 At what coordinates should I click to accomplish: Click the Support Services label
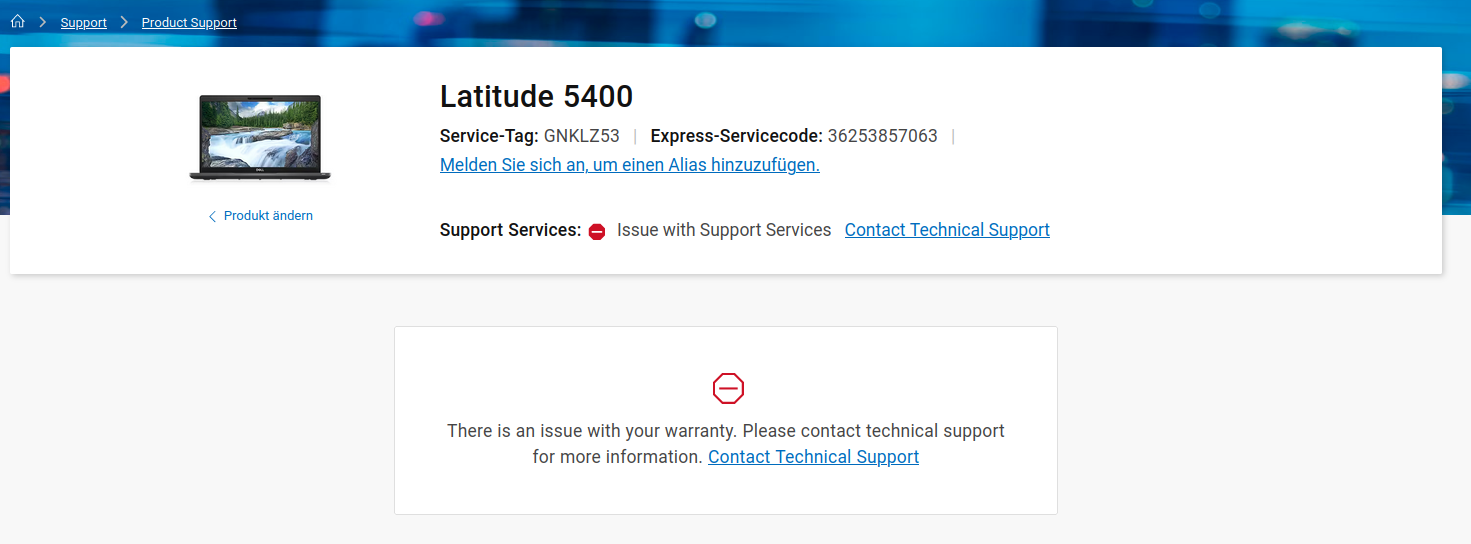point(510,230)
